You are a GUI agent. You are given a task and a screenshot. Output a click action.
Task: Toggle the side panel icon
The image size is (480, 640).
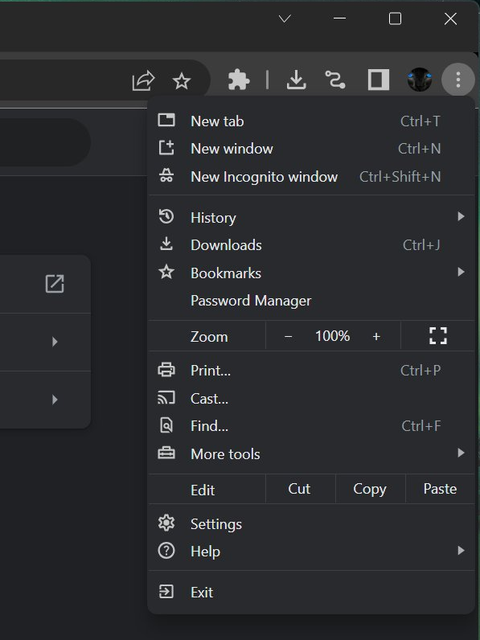coord(378,79)
